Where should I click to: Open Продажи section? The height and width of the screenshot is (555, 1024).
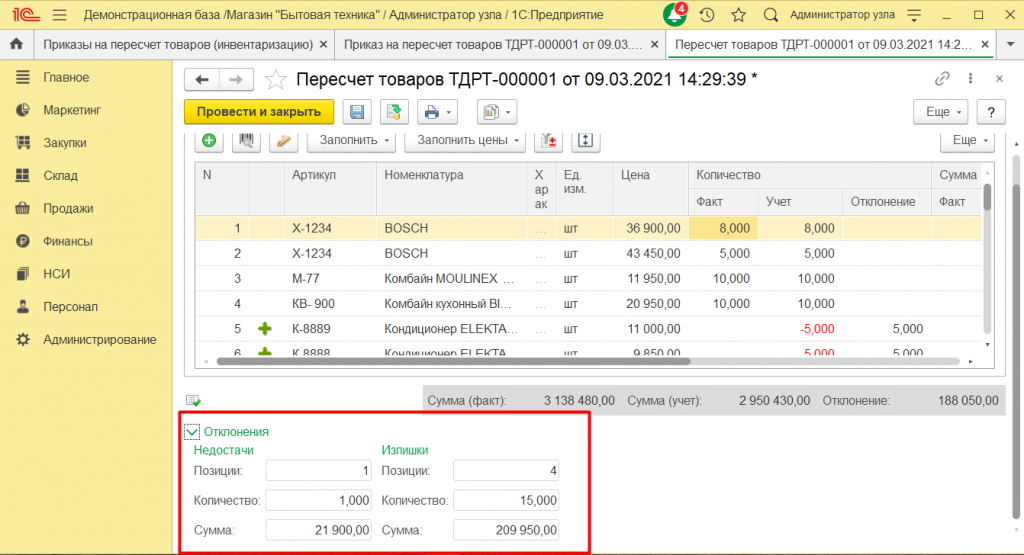[x=68, y=208]
